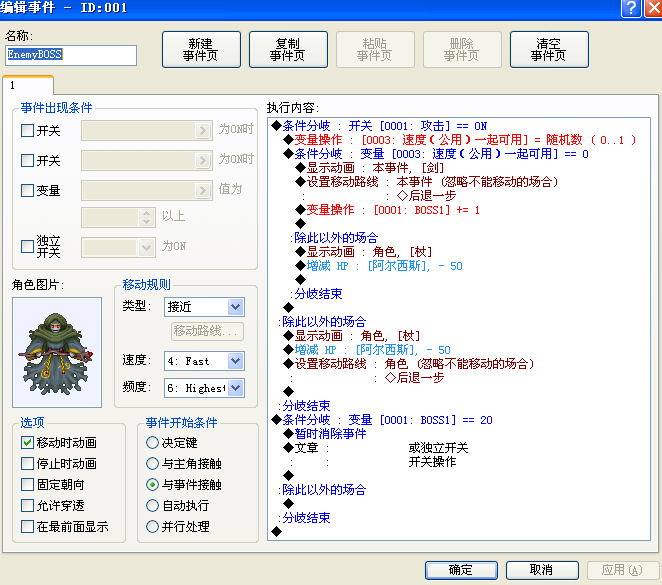Open the movement 类型 dropdown showing 接近
The image size is (662, 585).
tap(204, 307)
